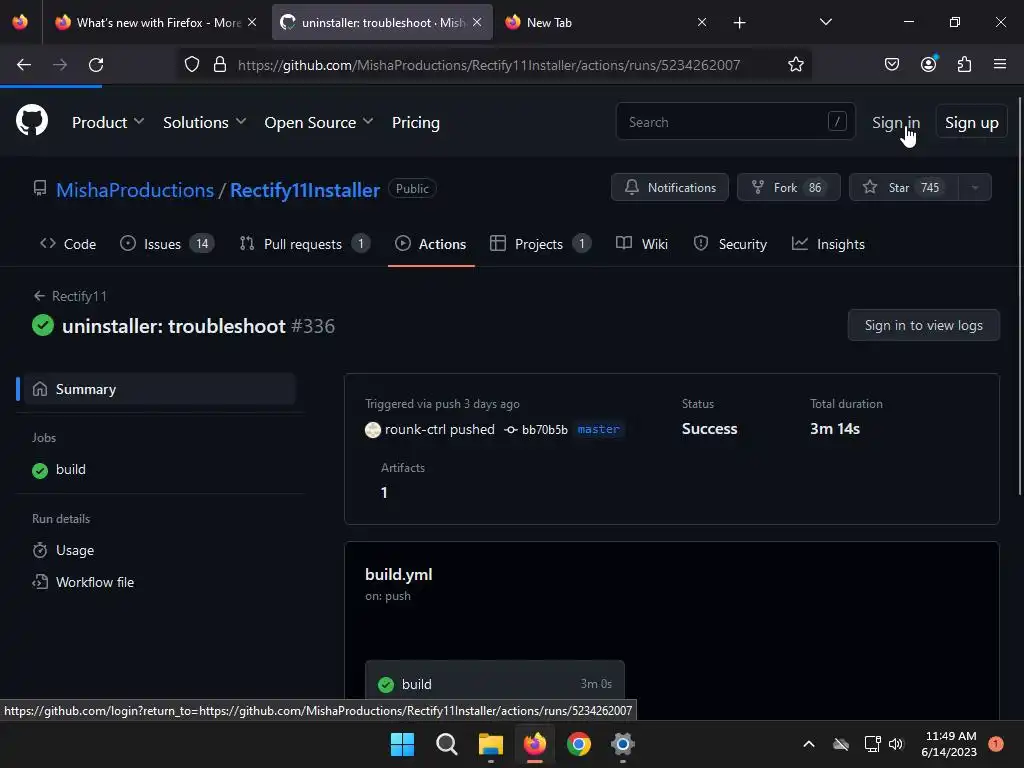Click the notification badge in the tray
Viewport: 1024px width, 768px height.
(x=995, y=744)
